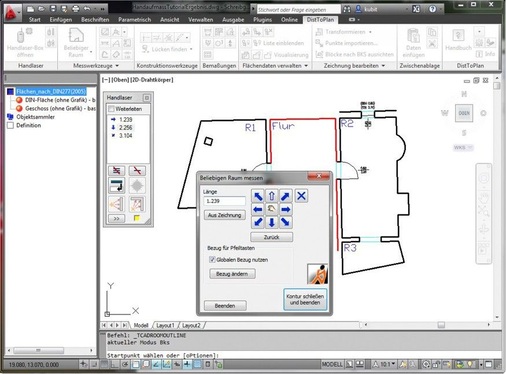Expand the Messwerkzeuge panel dropdown

point(117,66)
